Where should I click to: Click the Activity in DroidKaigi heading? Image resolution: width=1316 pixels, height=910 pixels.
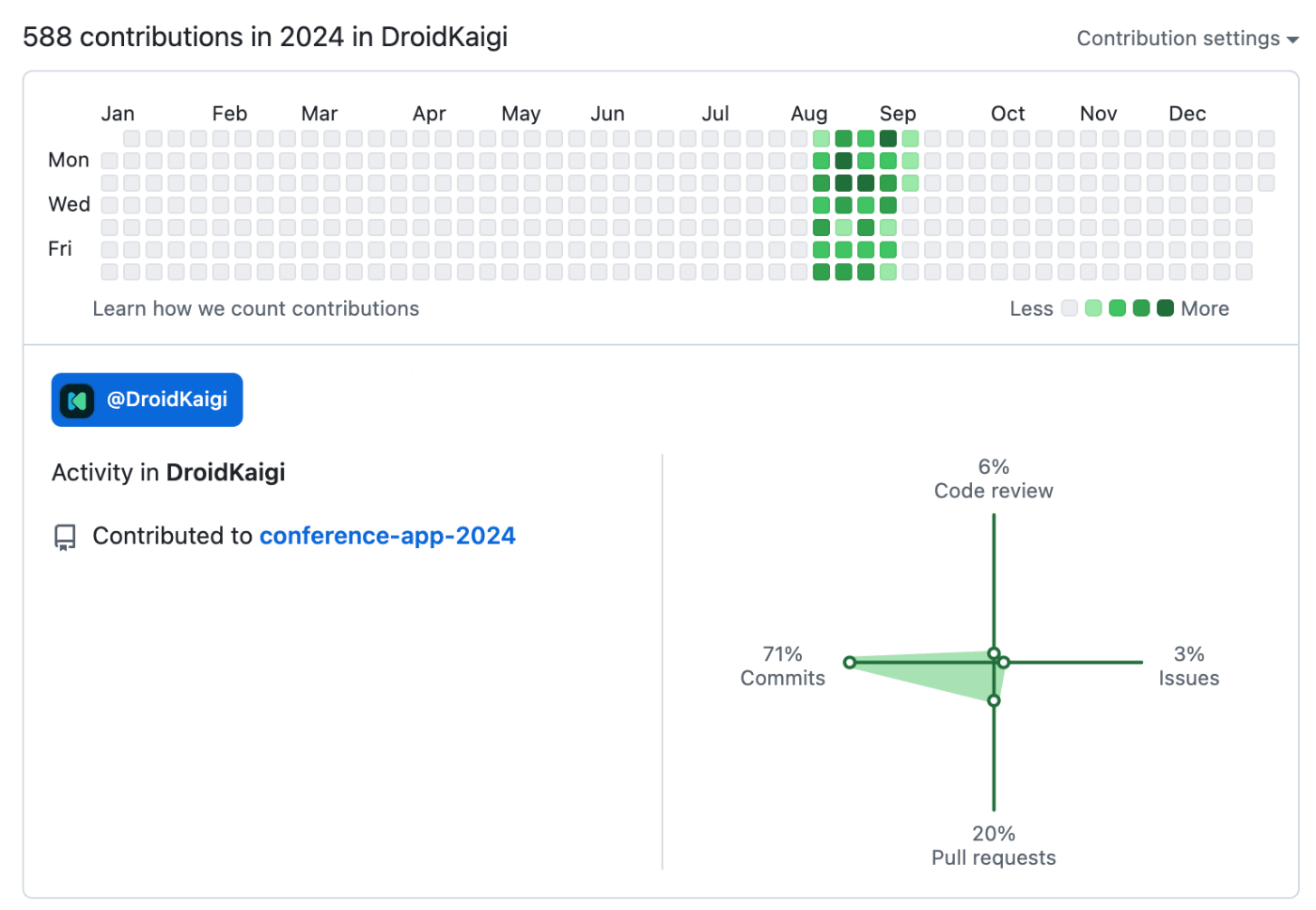pos(168,472)
